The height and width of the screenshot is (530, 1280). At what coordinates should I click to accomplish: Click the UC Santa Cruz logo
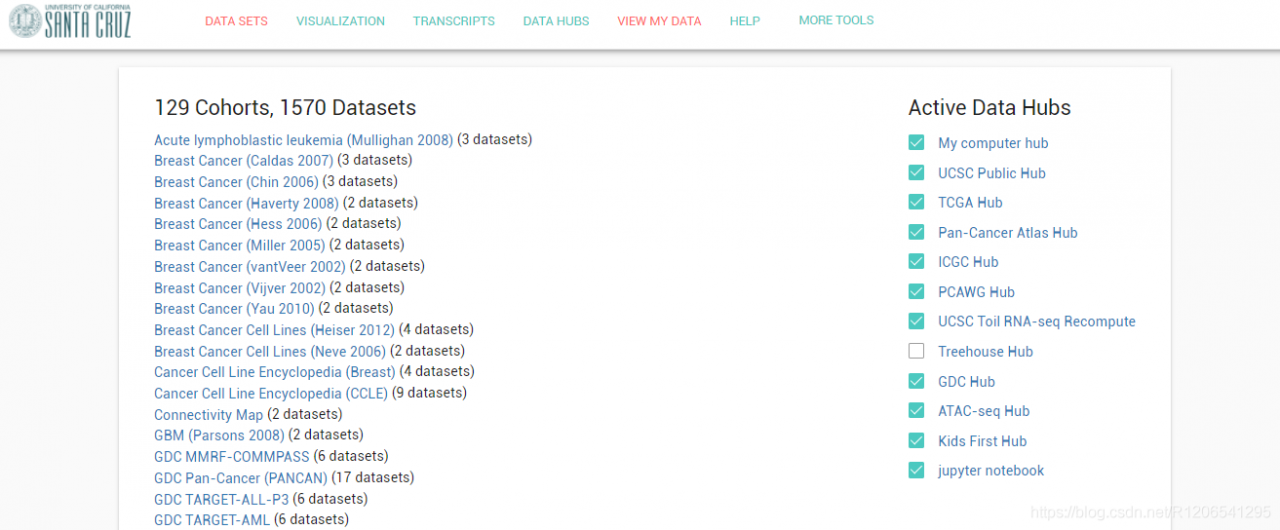(x=70, y=21)
